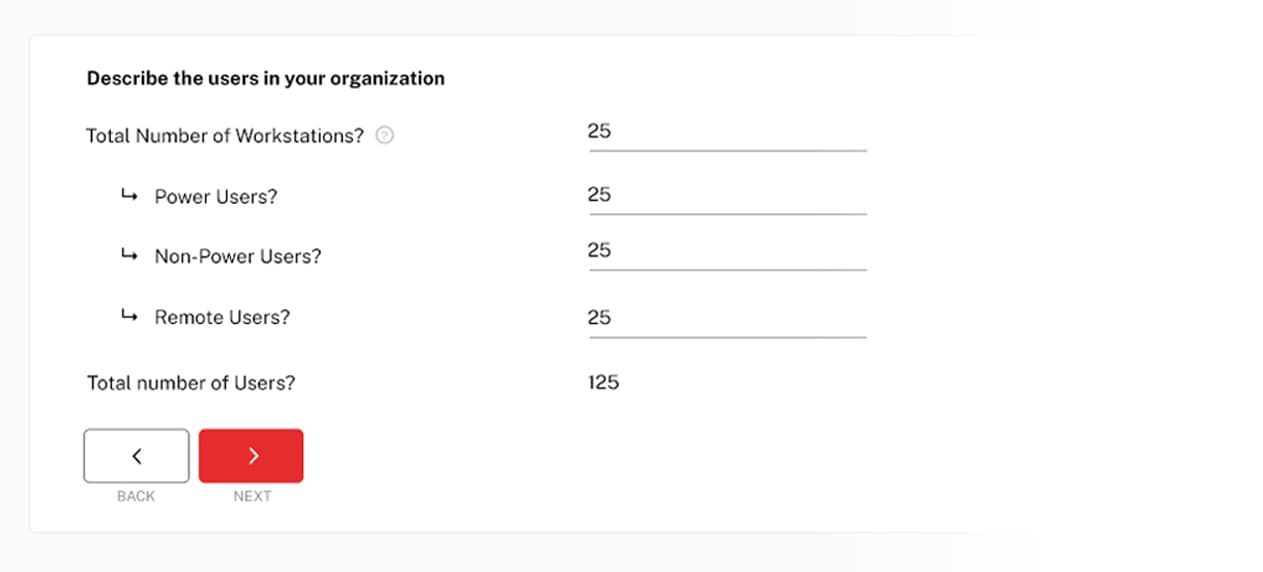Click the arrow icon before Power Users
Screen dimensions: 1263x572
pos(128,196)
